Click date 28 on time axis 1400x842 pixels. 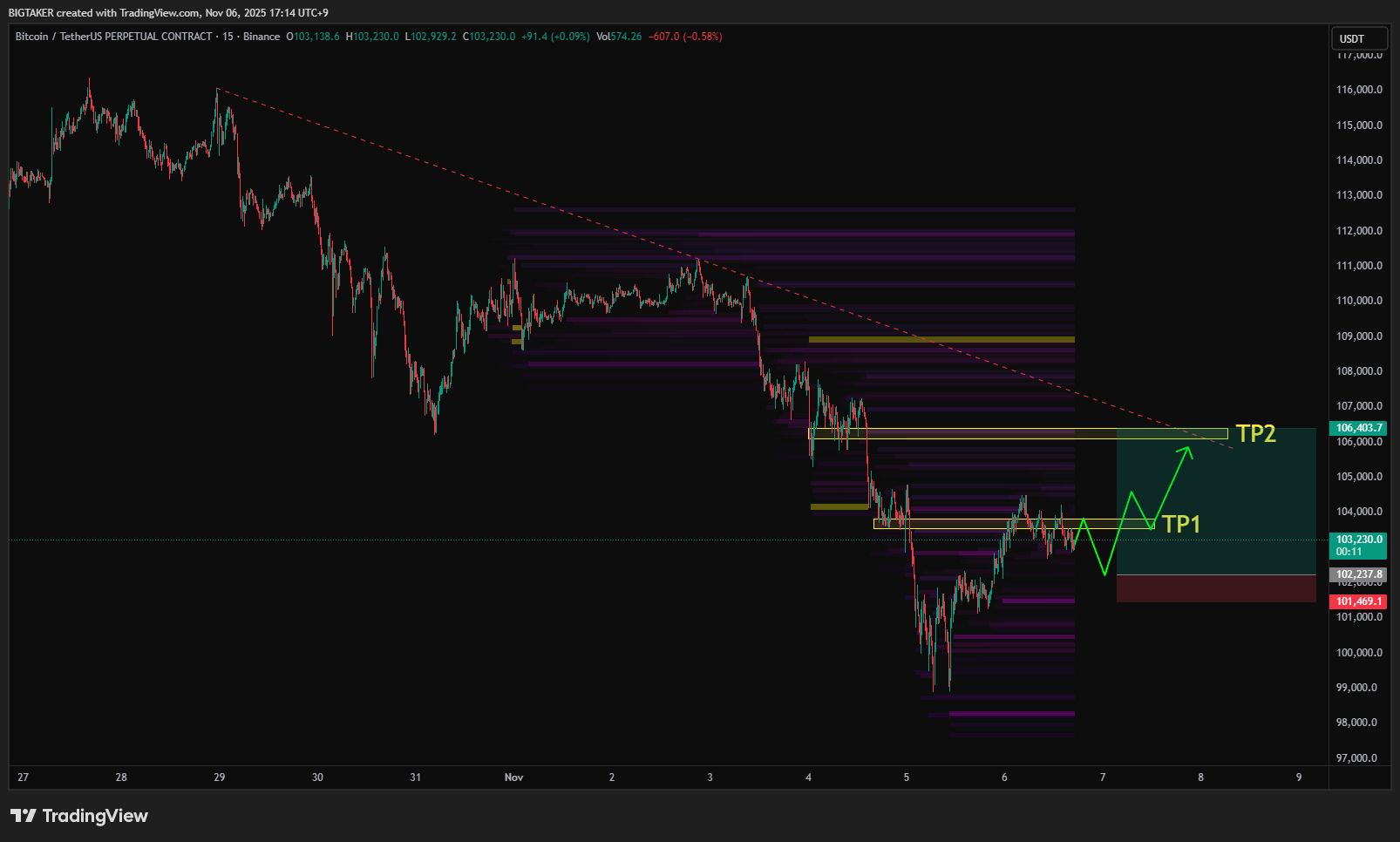point(121,777)
